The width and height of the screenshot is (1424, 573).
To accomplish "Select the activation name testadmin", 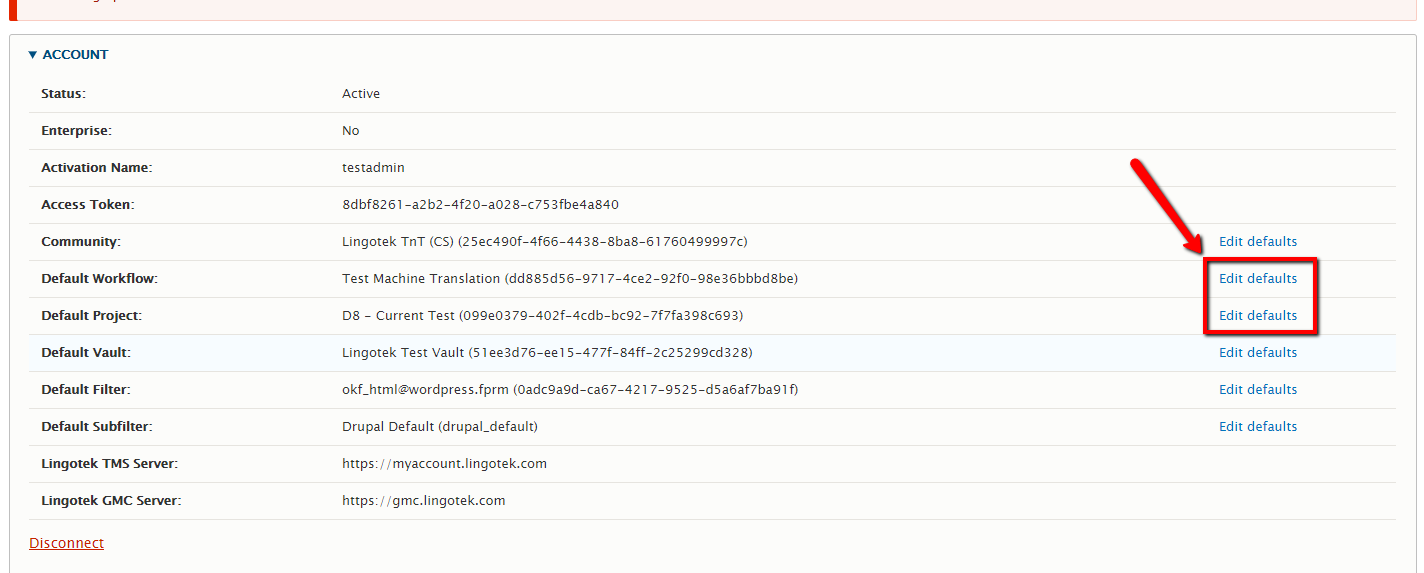I will click(x=373, y=167).
